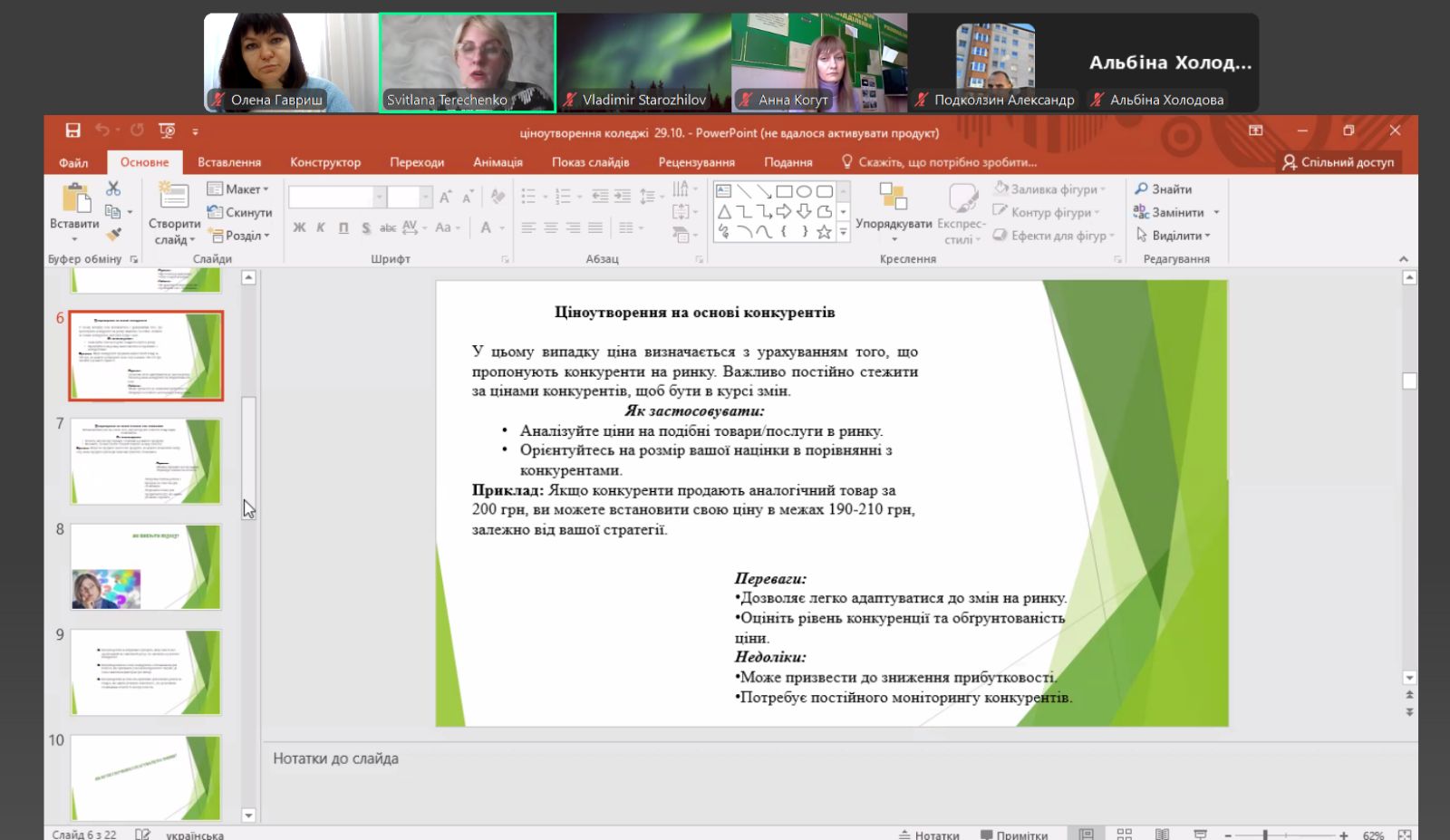Image resolution: width=1450 pixels, height=840 pixels.
Task: Click the Скинути reset button
Action: (239, 212)
